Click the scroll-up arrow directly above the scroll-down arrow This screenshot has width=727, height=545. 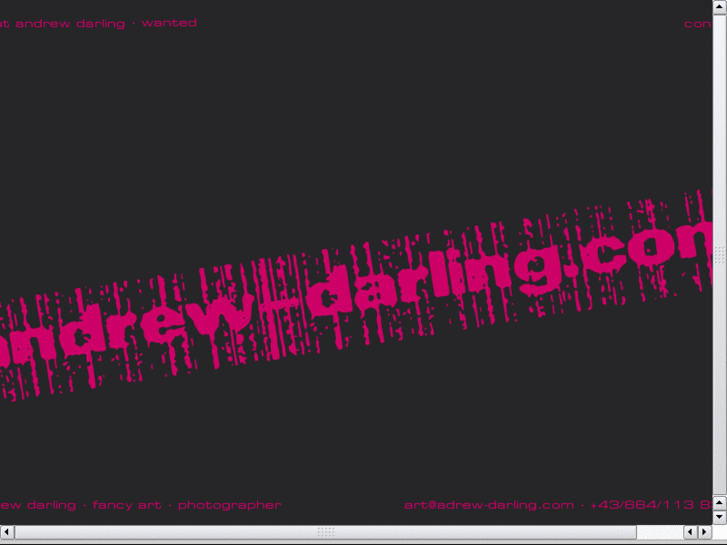click(720, 502)
